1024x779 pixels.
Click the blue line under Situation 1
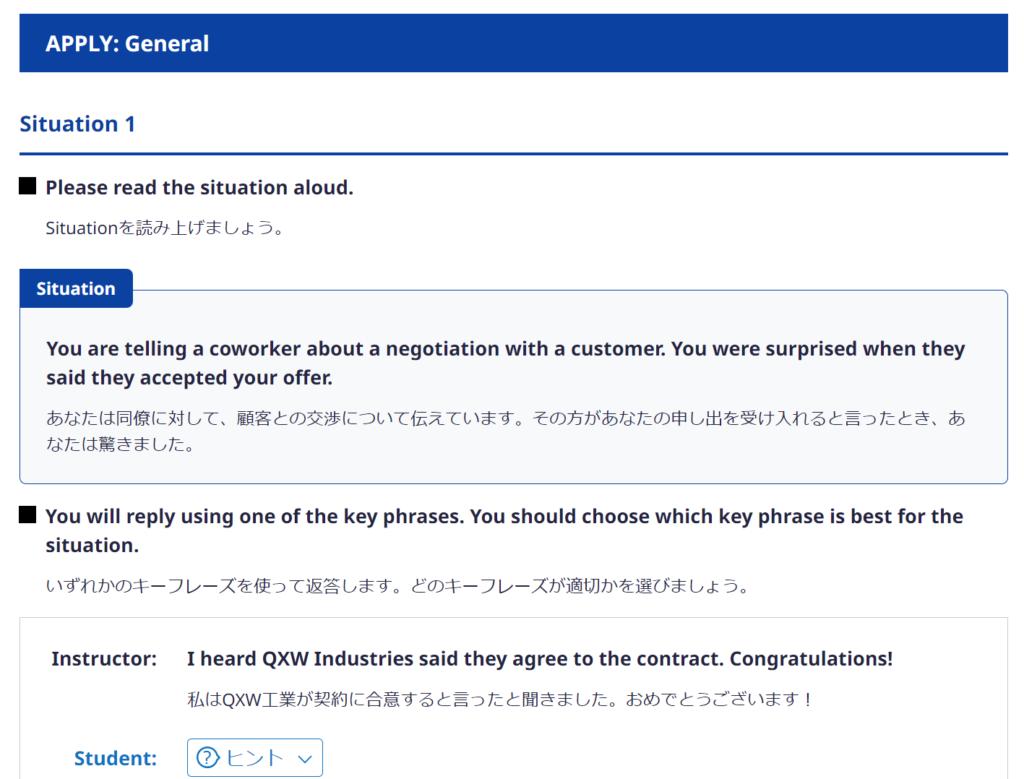(x=513, y=154)
